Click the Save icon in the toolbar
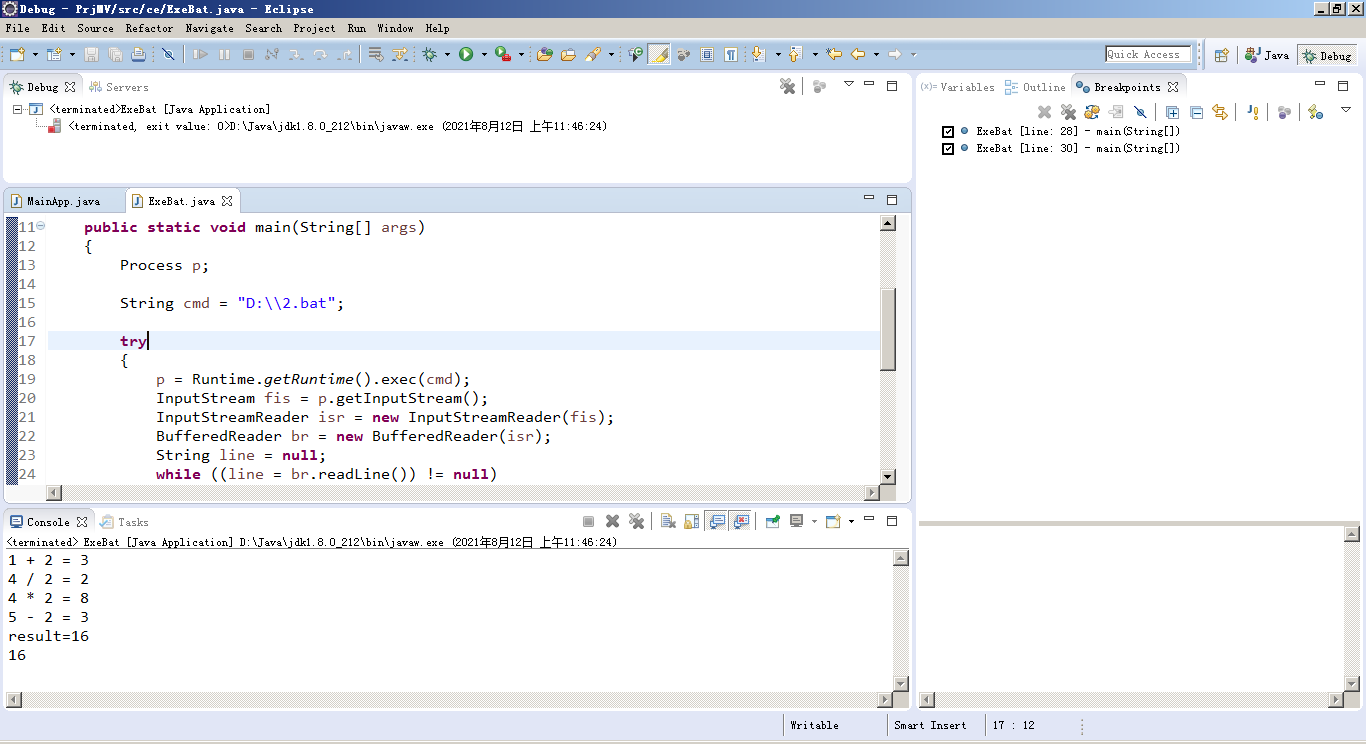Image resolution: width=1366 pixels, height=744 pixels. (x=90, y=54)
